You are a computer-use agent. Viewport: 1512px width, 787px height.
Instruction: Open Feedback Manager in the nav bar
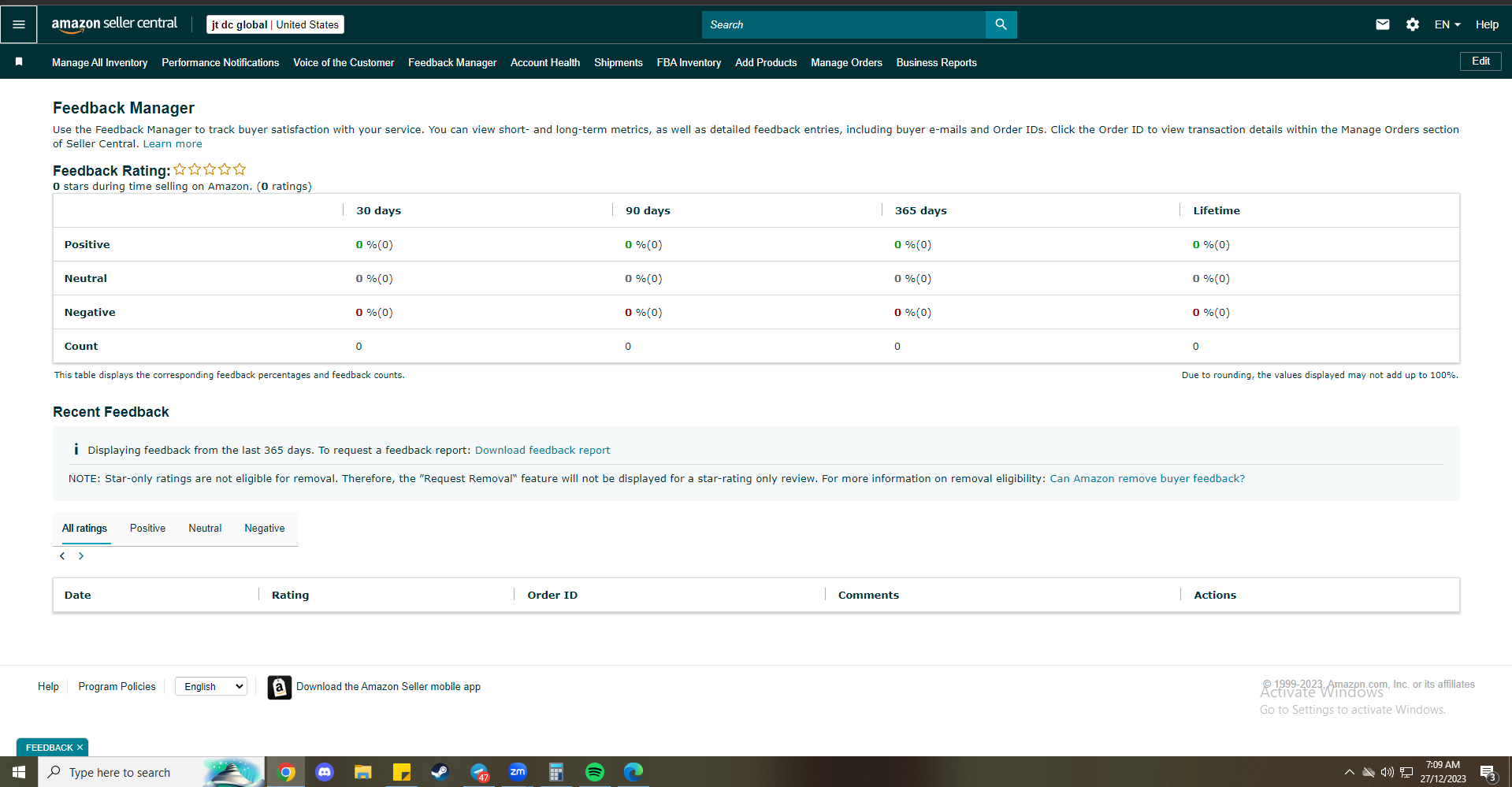[452, 62]
